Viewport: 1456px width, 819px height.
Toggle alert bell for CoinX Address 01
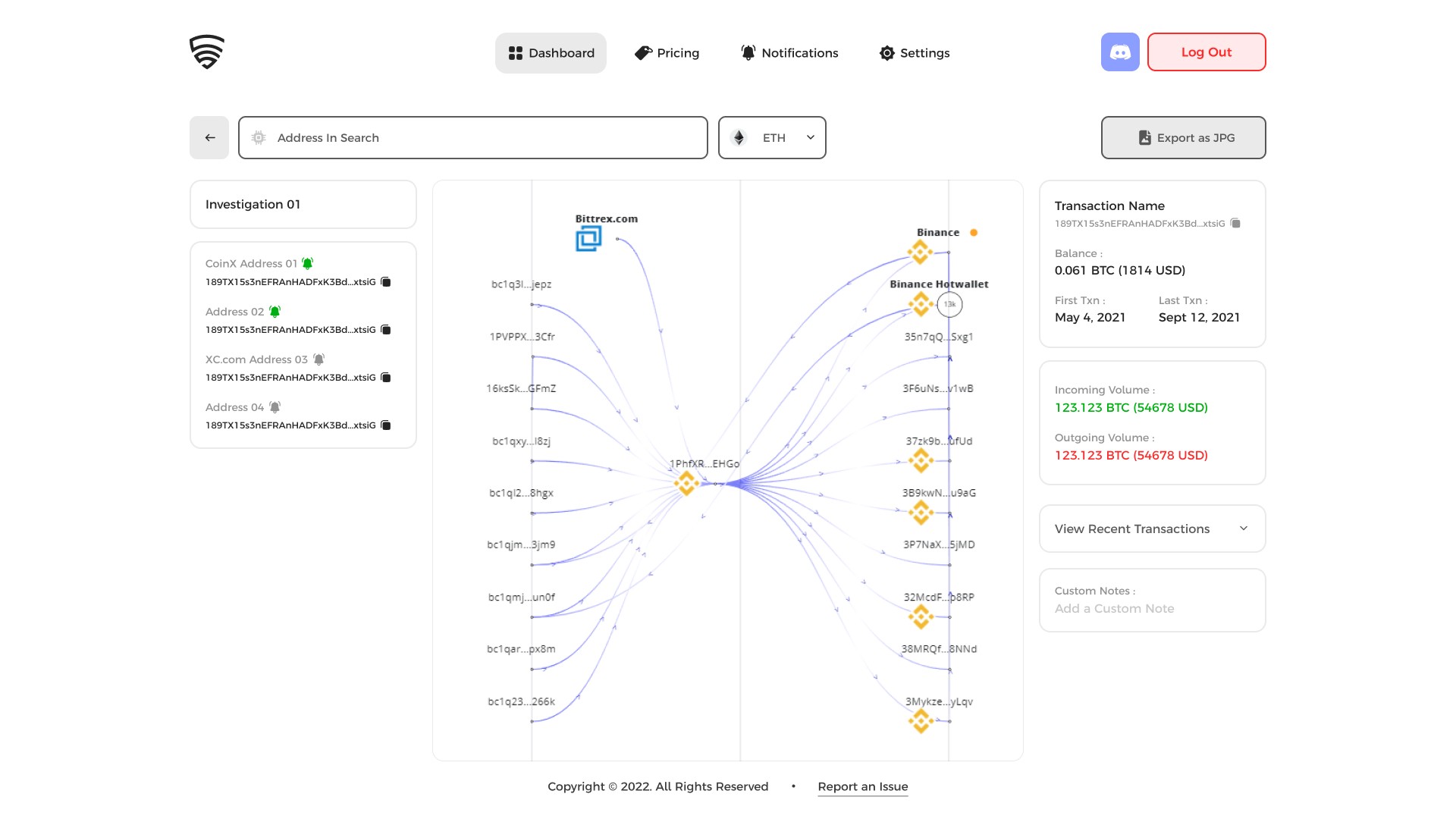click(307, 263)
